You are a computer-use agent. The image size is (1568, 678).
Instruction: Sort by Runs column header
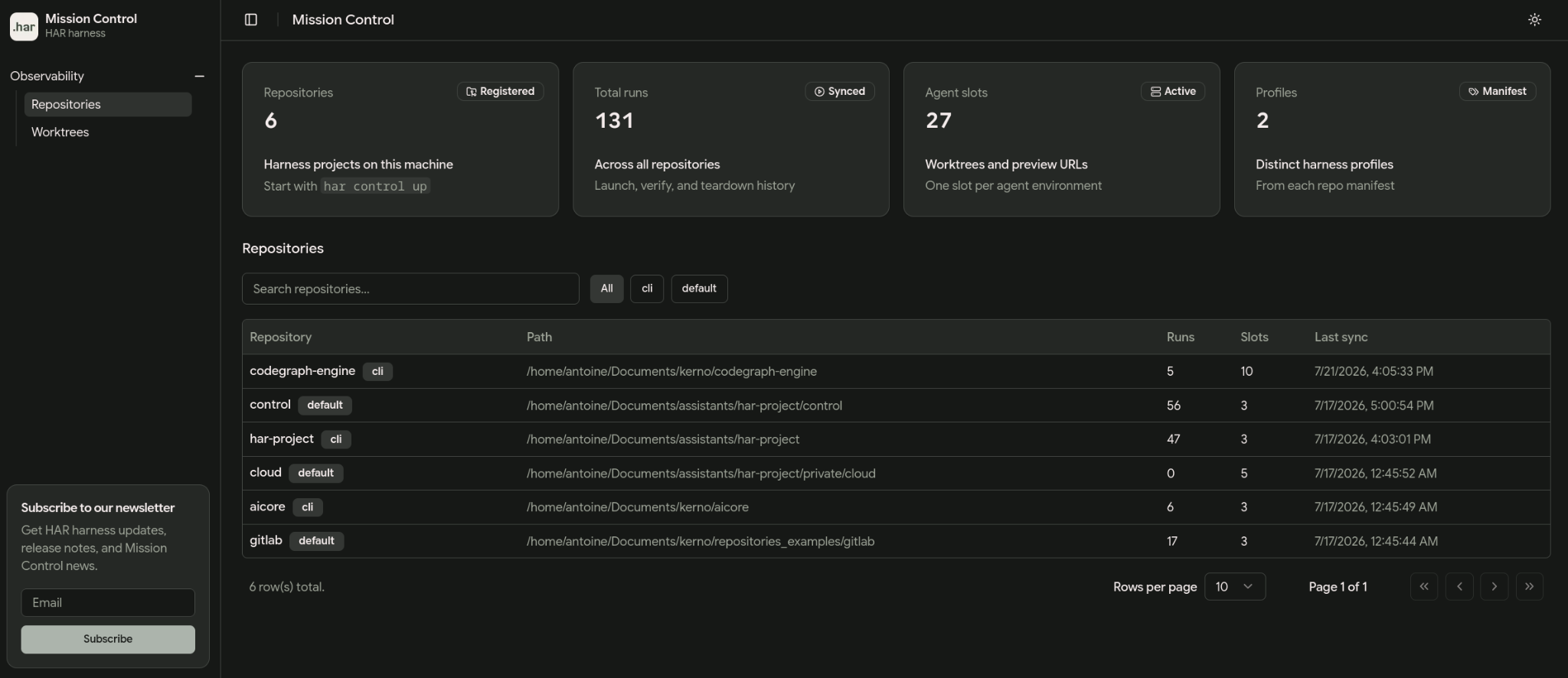click(1181, 337)
